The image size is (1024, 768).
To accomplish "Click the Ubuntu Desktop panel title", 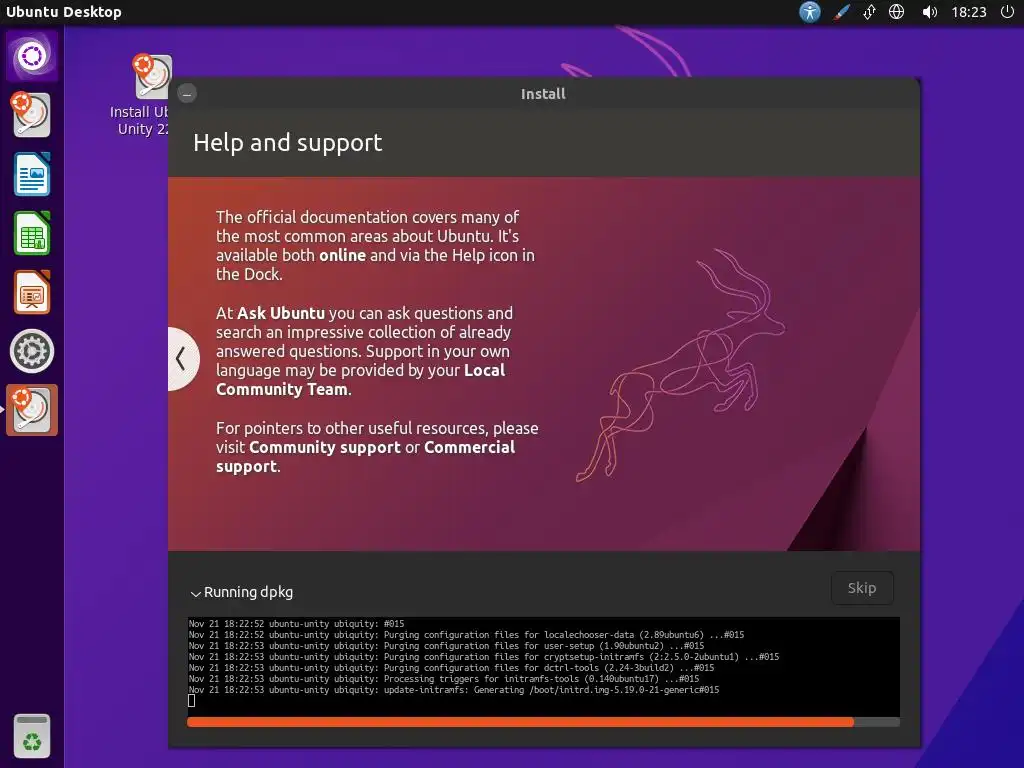I will 63,12.
